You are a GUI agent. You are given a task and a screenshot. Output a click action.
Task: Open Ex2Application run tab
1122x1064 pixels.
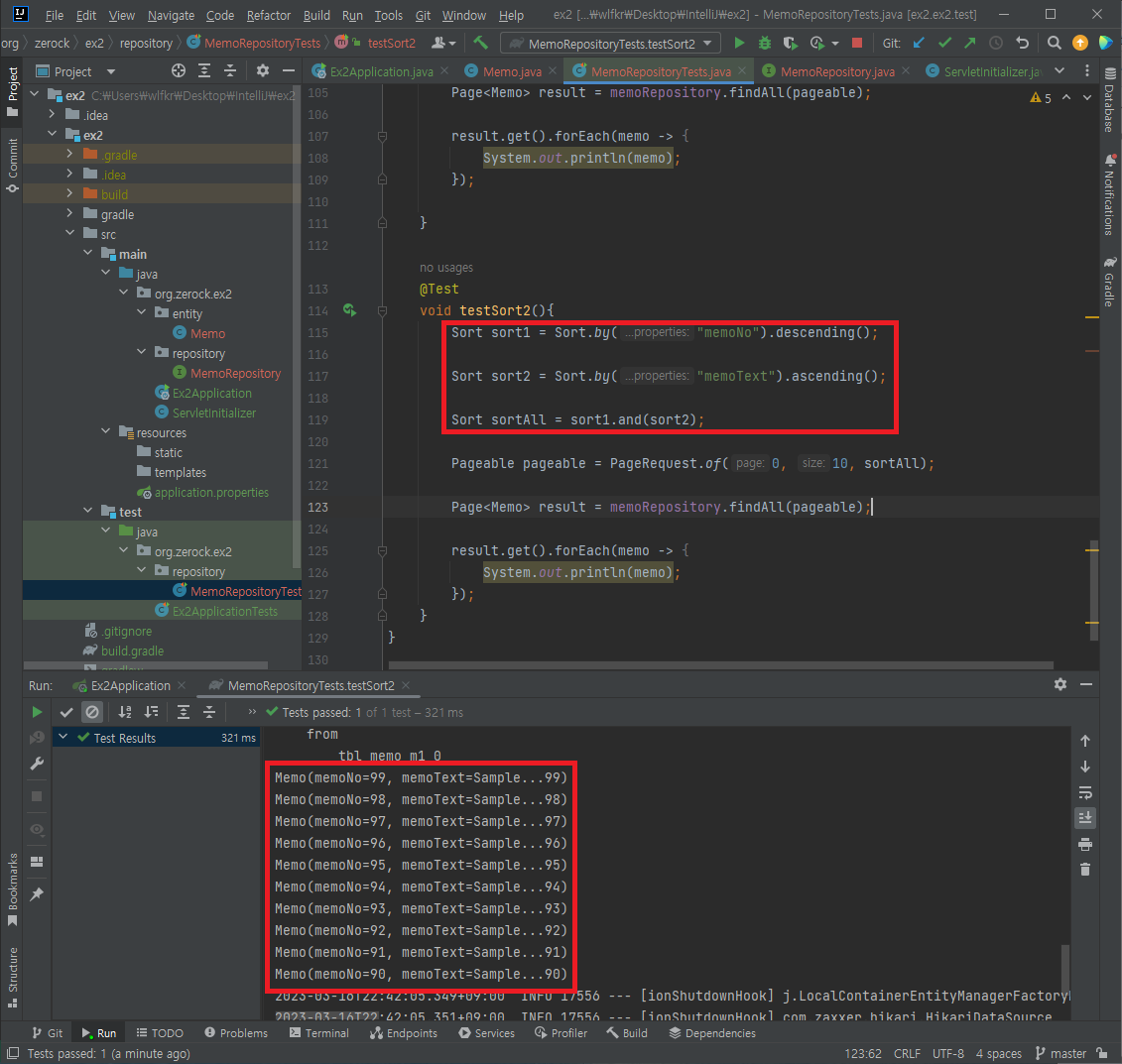point(130,686)
